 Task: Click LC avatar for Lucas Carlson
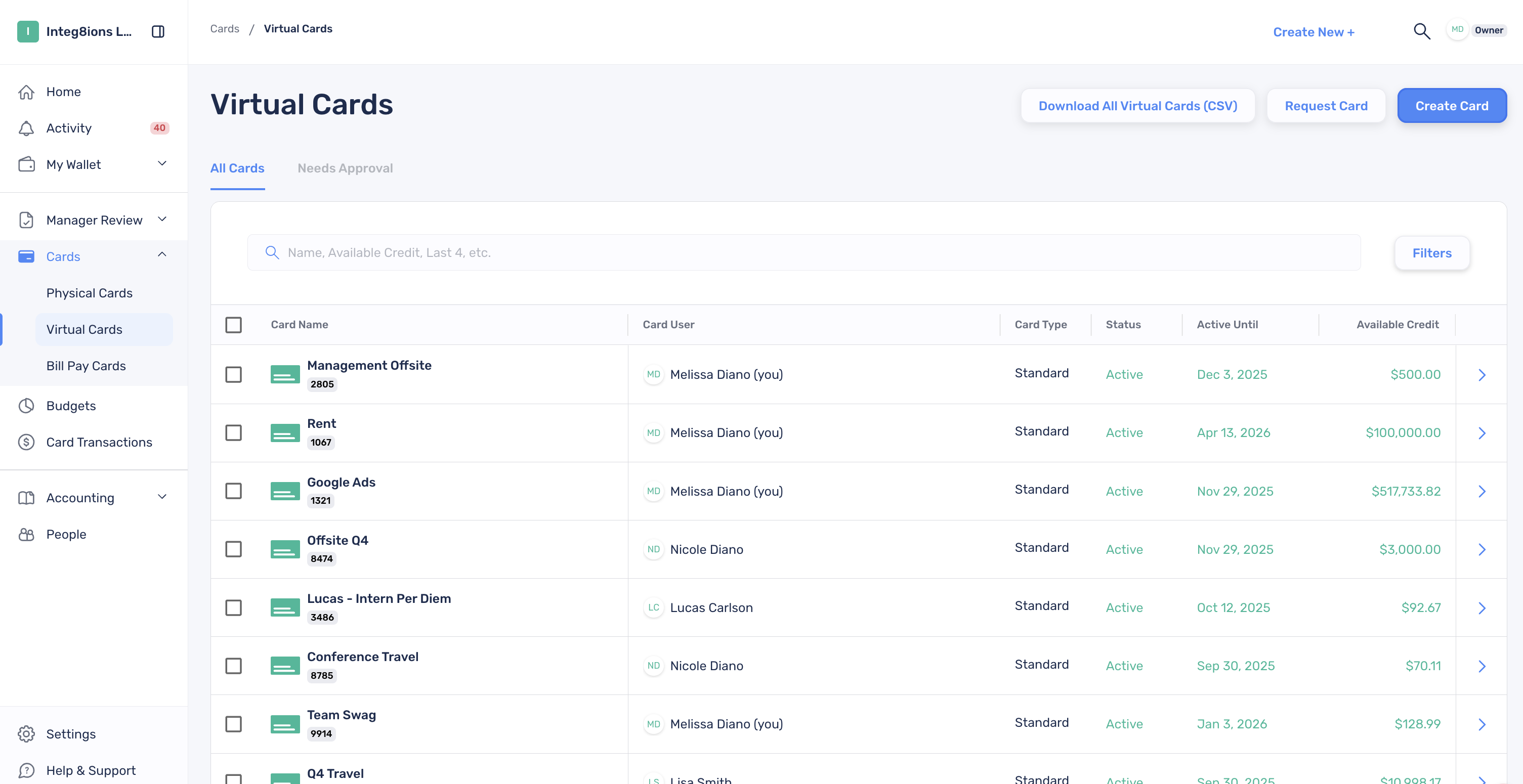point(653,607)
